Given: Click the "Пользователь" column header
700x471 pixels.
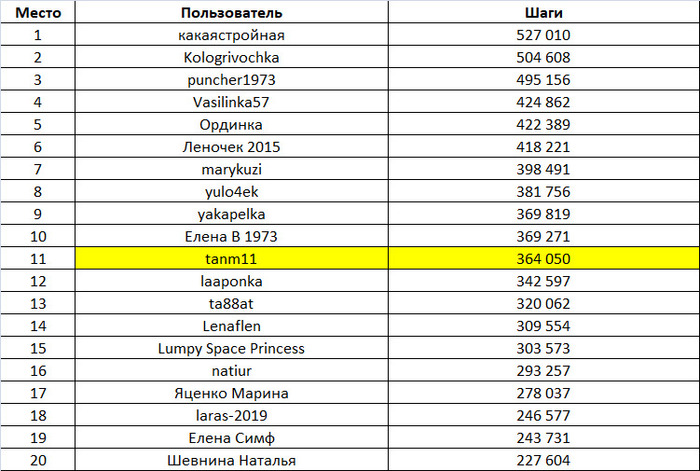Looking at the screenshot, I should click(x=231, y=13).
